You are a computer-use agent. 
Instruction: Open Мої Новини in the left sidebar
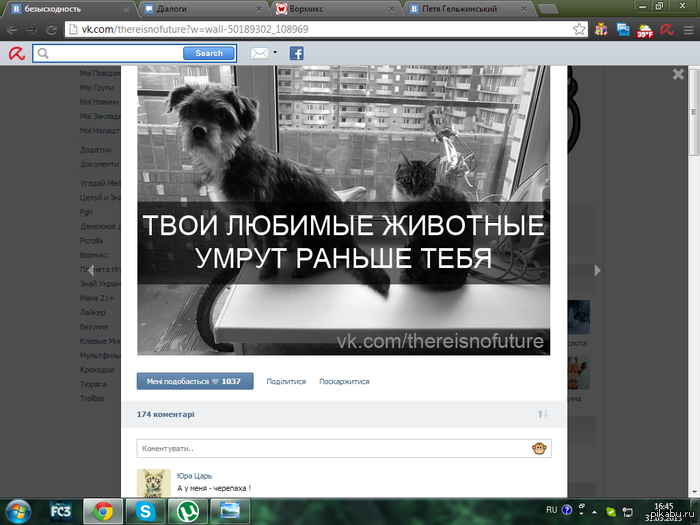point(100,102)
